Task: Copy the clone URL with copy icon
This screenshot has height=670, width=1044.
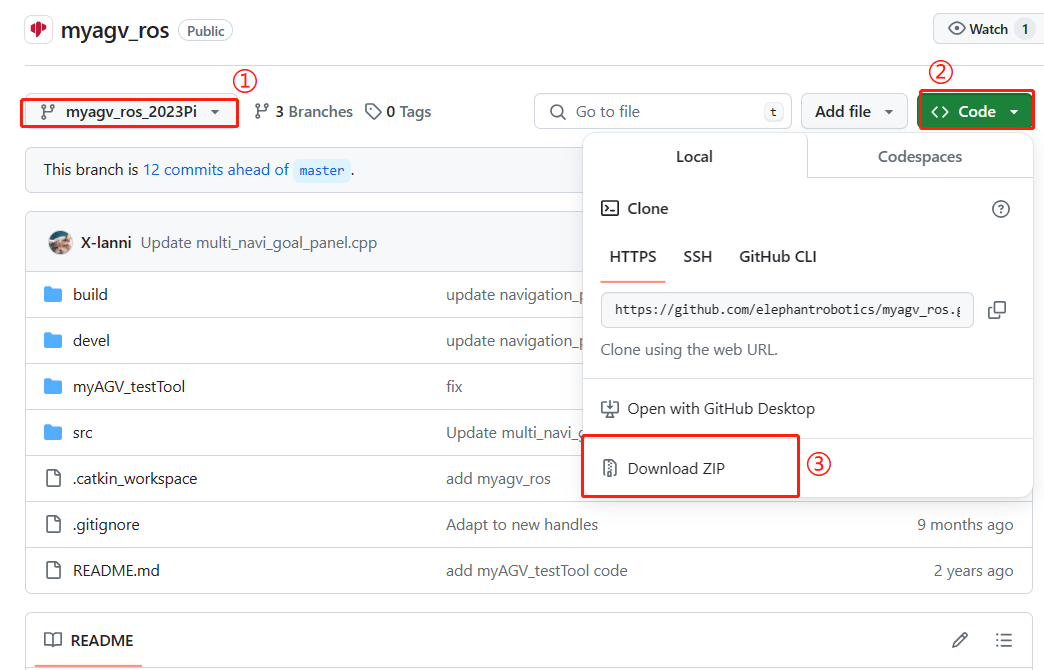Action: (997, 310)
